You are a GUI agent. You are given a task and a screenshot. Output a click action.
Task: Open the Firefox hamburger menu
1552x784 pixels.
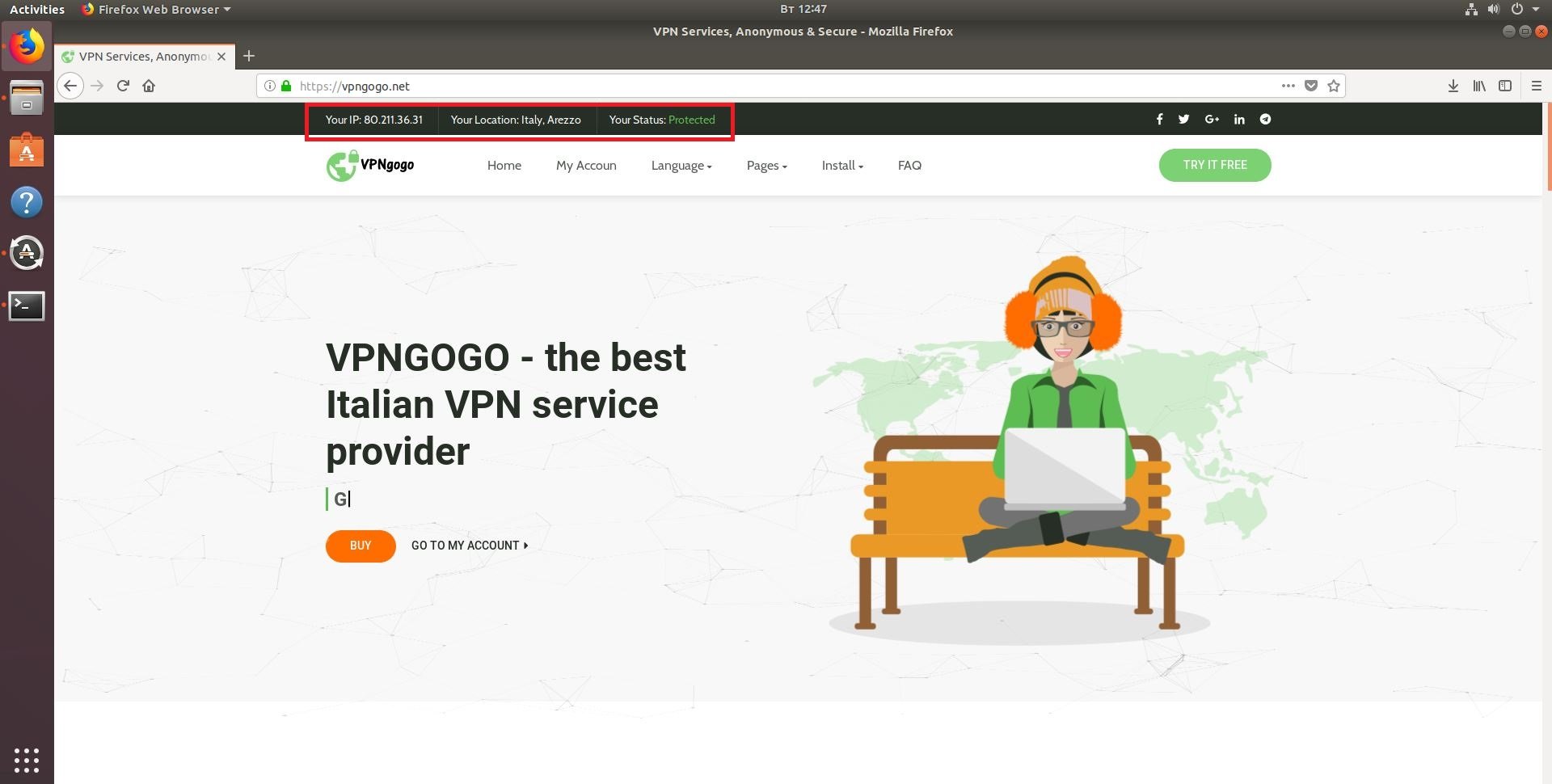click(x=1537, y=86)
